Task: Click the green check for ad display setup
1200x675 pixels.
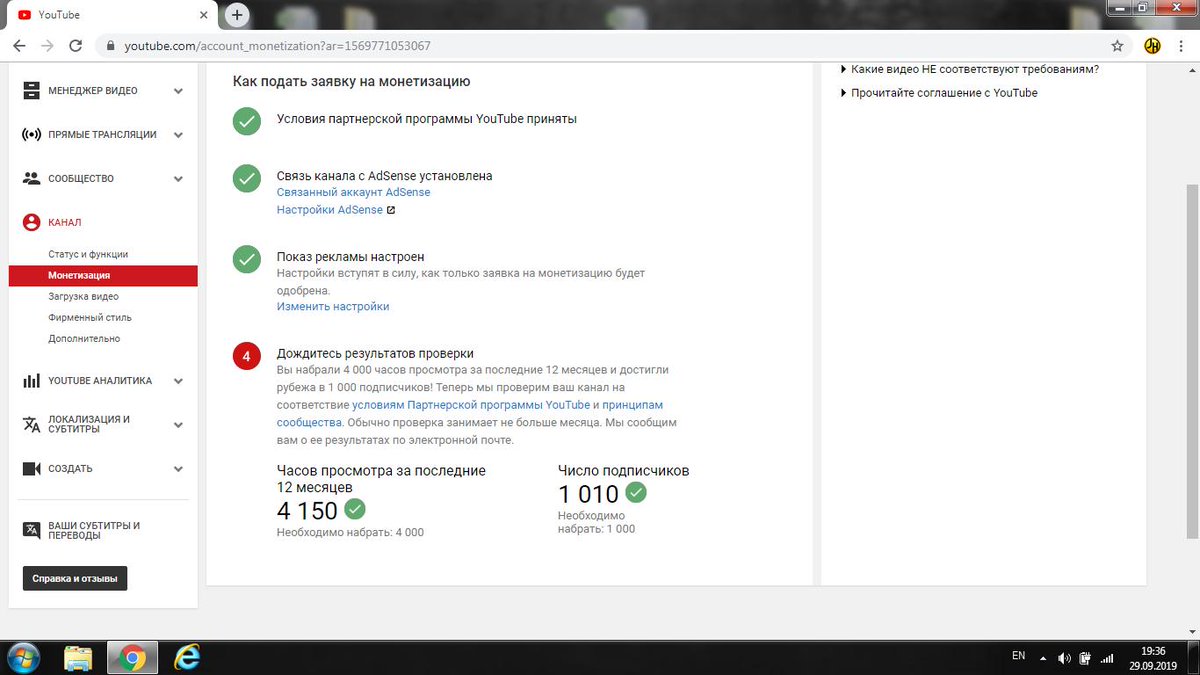Action: [x=246, y=260]
